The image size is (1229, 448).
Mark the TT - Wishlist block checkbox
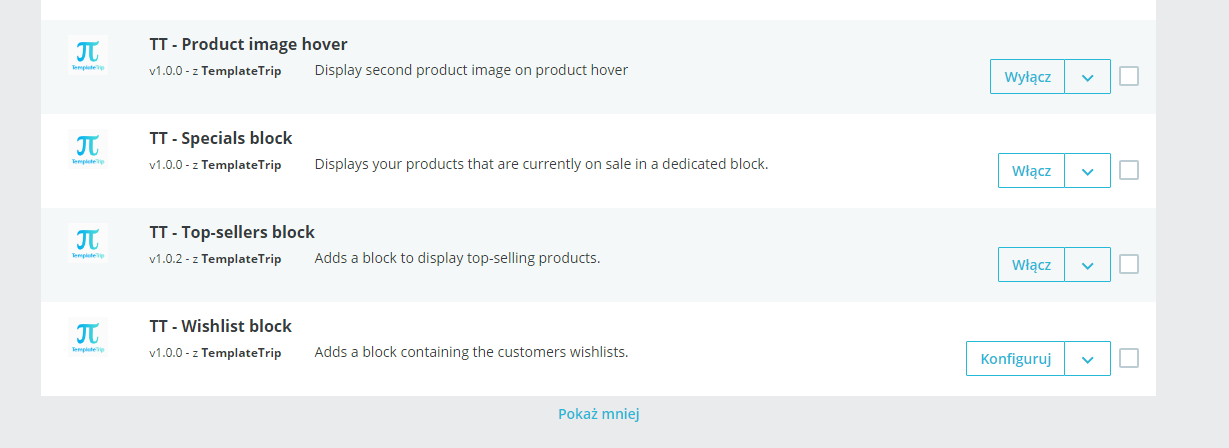(x=1129, y=358)
